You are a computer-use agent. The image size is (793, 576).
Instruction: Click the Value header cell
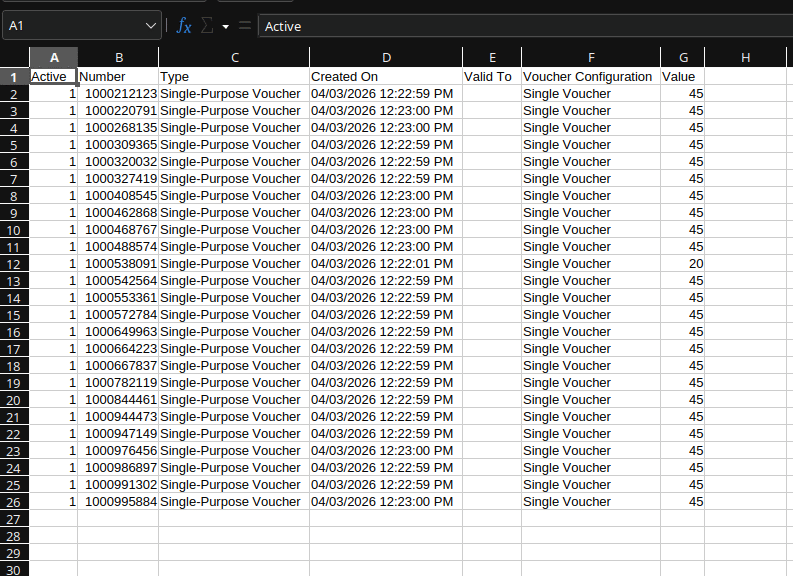point(683,76)
